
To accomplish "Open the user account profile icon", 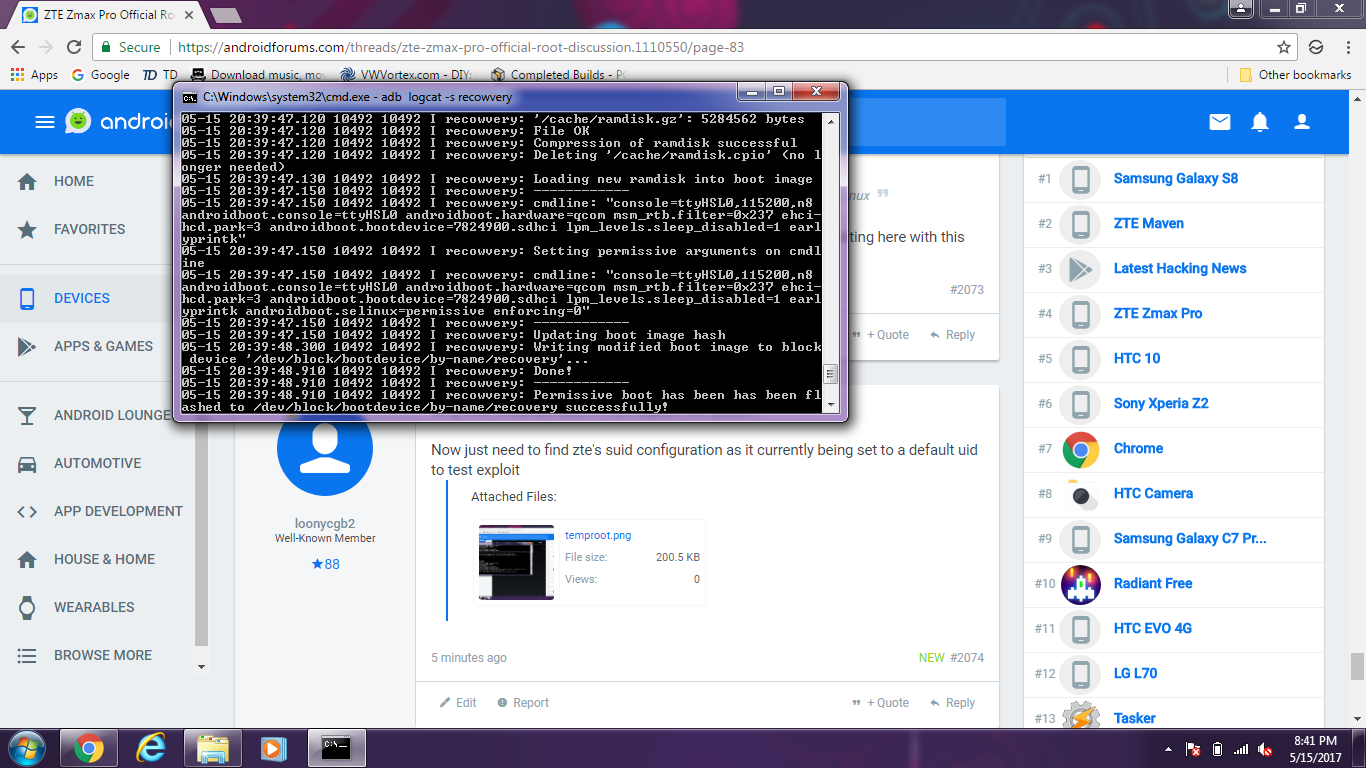I will click(1302, 122).
